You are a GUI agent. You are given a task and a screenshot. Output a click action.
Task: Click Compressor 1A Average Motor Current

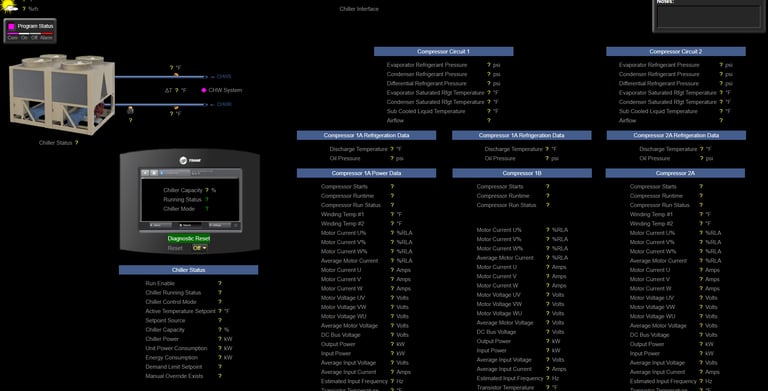(x=367, y=261)
